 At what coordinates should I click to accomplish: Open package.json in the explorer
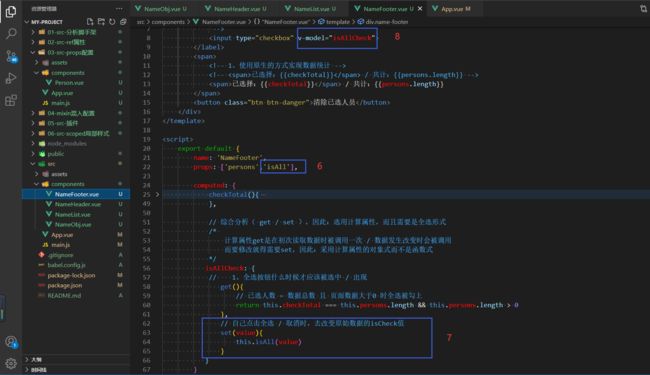point(77,285)
